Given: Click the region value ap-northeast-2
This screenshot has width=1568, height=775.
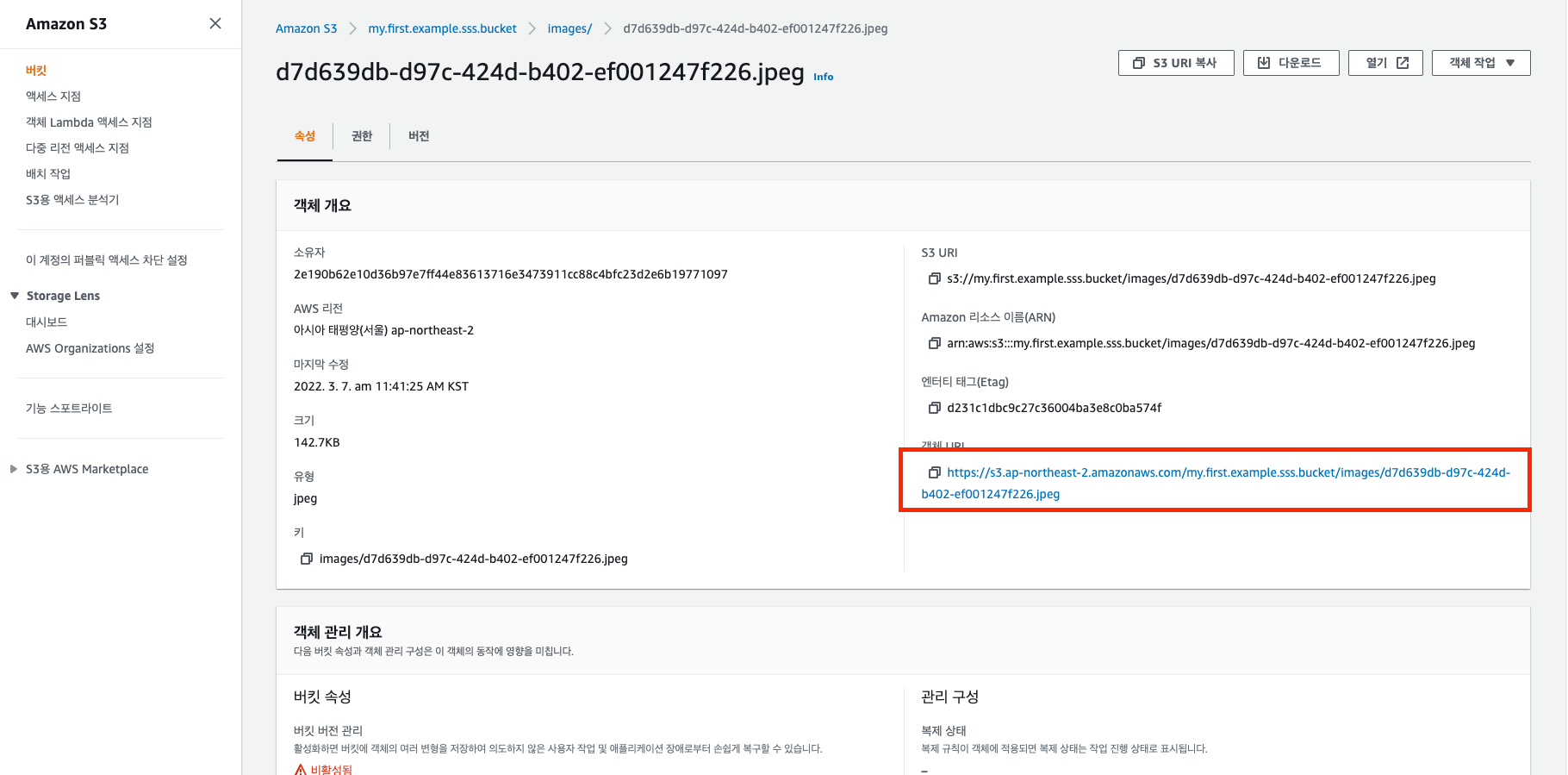Looking at the screenshot, I should [x=383, y=330].
